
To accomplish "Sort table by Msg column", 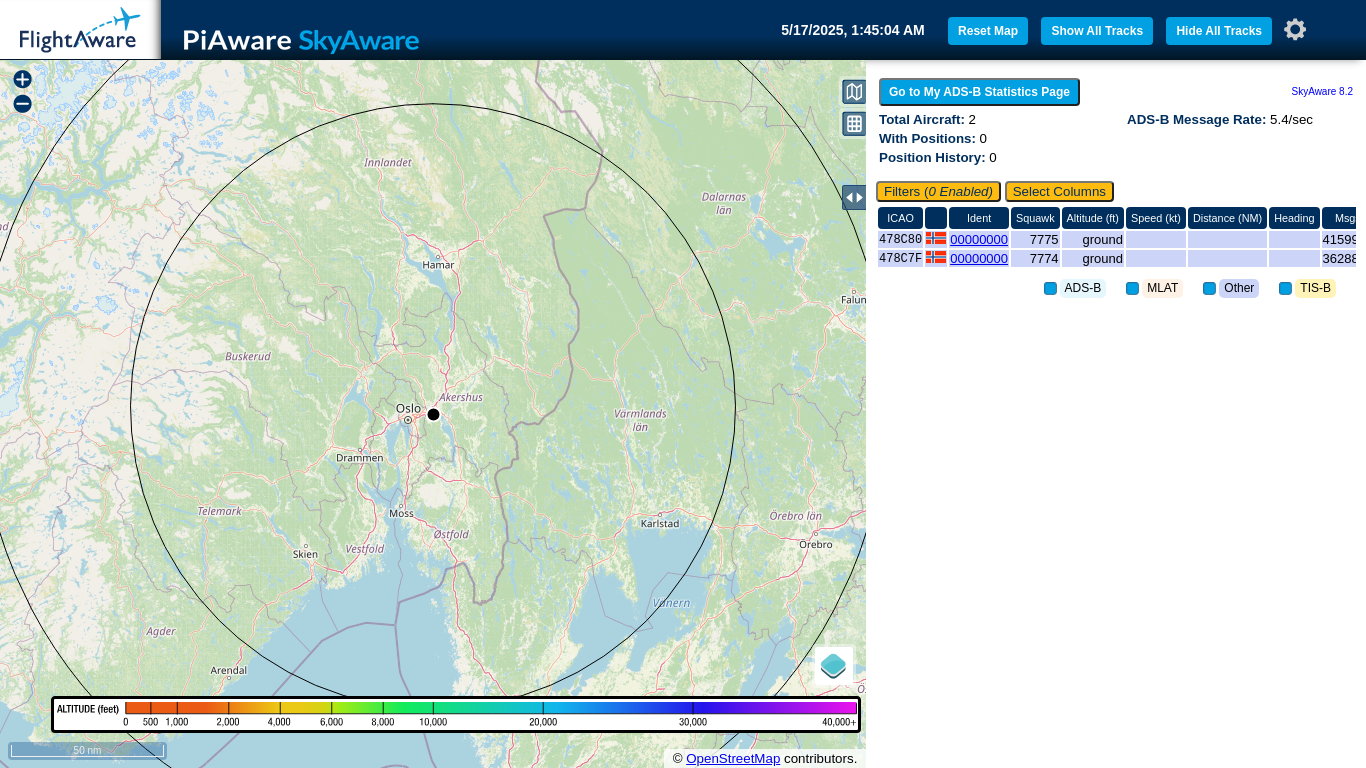I will [x=1340, y=218].
